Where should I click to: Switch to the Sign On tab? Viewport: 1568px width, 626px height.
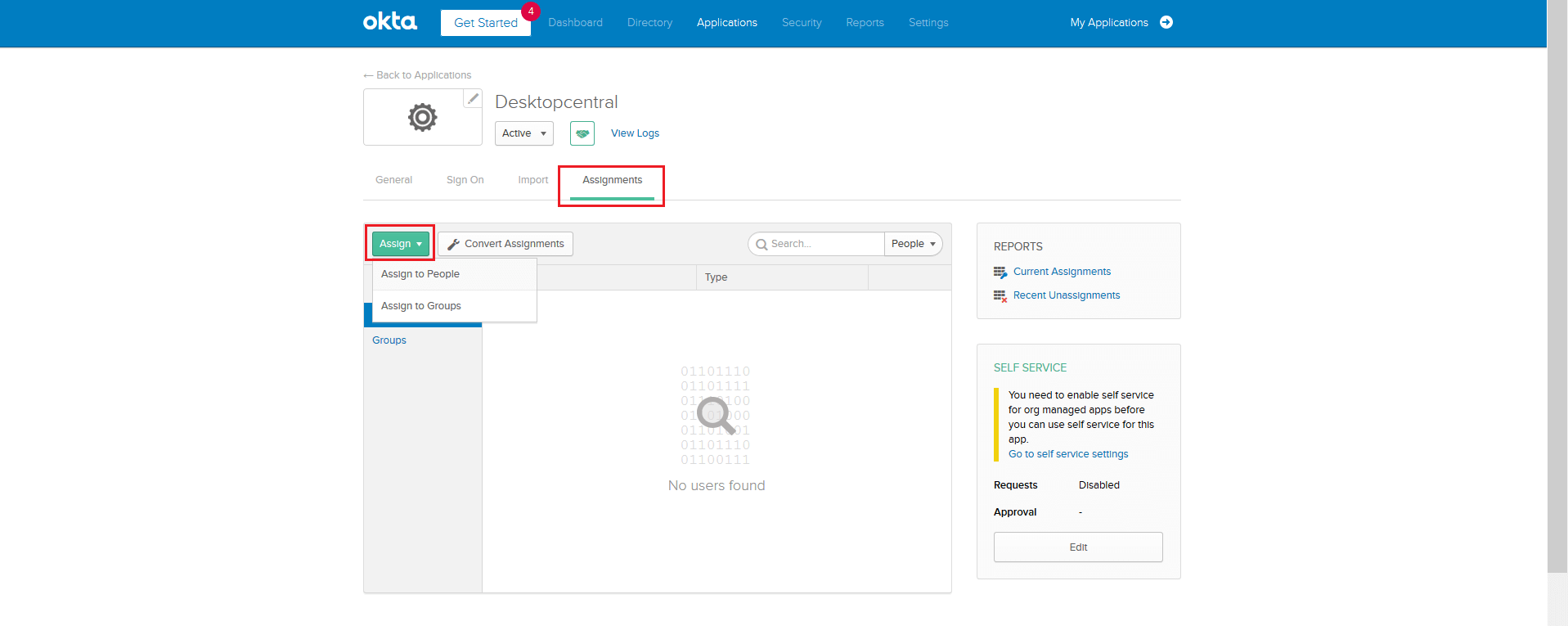[465, 180]
